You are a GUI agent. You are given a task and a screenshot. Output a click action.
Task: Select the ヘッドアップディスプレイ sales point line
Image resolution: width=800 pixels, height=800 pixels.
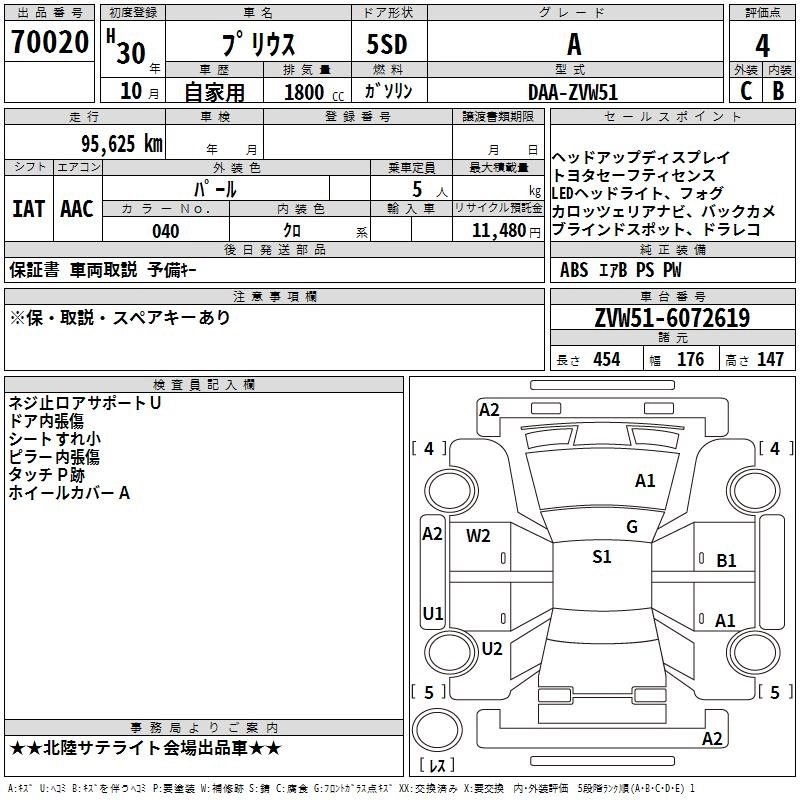(x=641, y=158)
